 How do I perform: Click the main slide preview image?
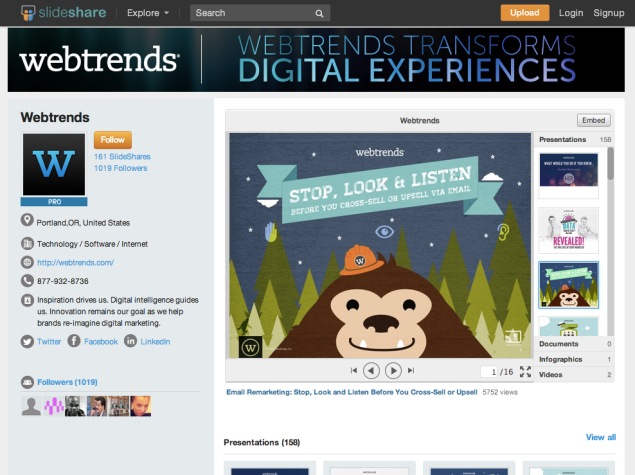[x=380, y=245]
